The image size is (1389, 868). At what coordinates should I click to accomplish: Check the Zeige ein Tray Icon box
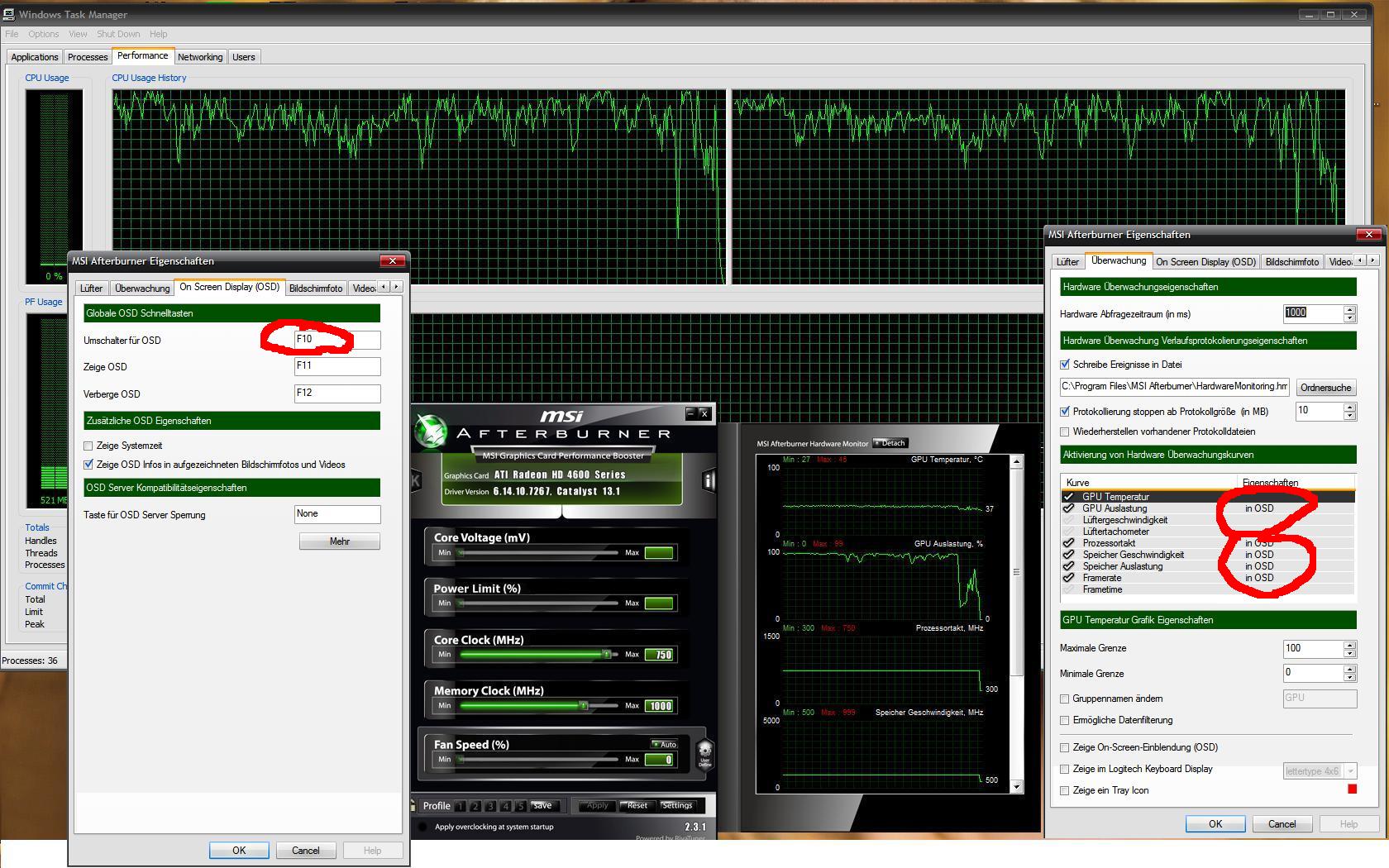(1065, 790)
